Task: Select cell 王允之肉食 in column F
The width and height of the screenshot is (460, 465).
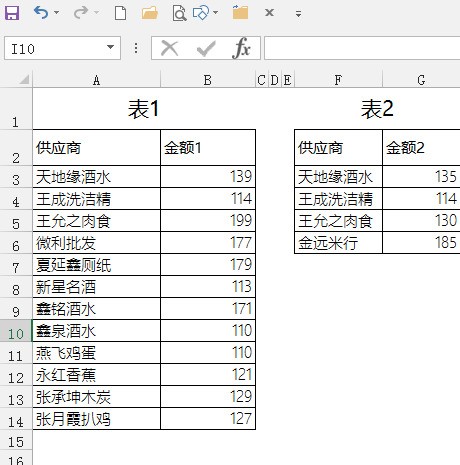Action: (338, 221)
